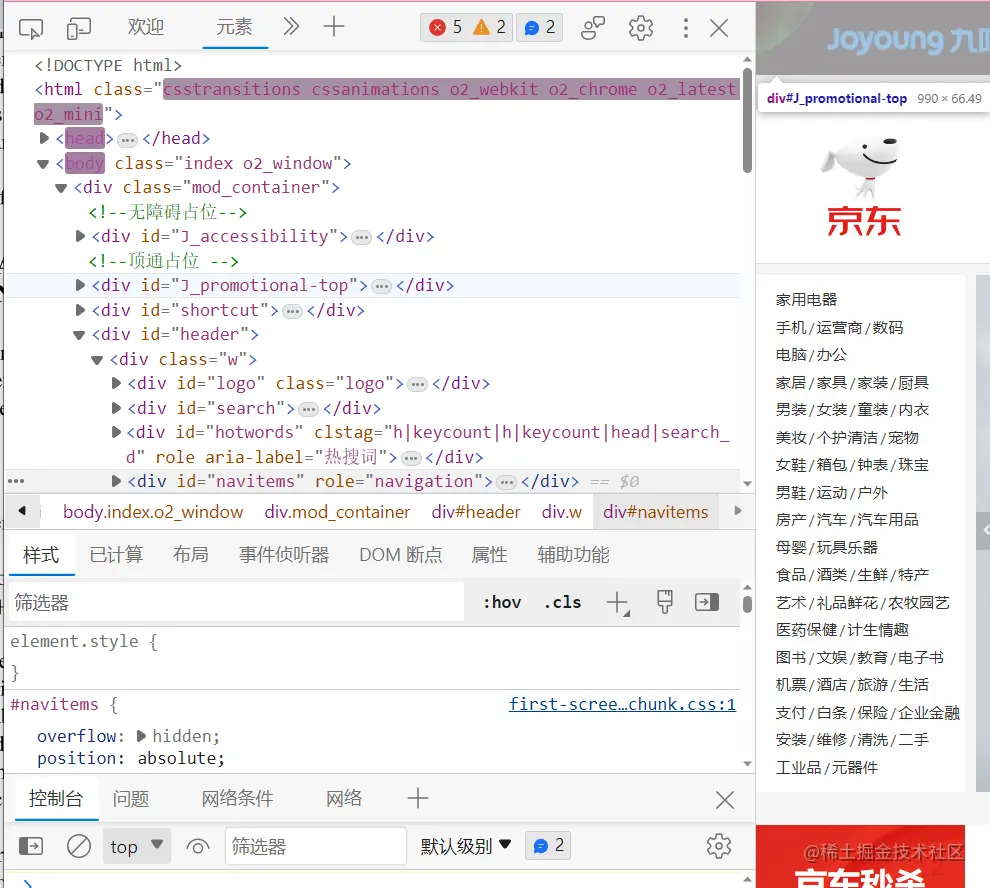Select the 网络条件 drawer tab
This screenshot has height=888, width=990.
(x=237, y=799)
